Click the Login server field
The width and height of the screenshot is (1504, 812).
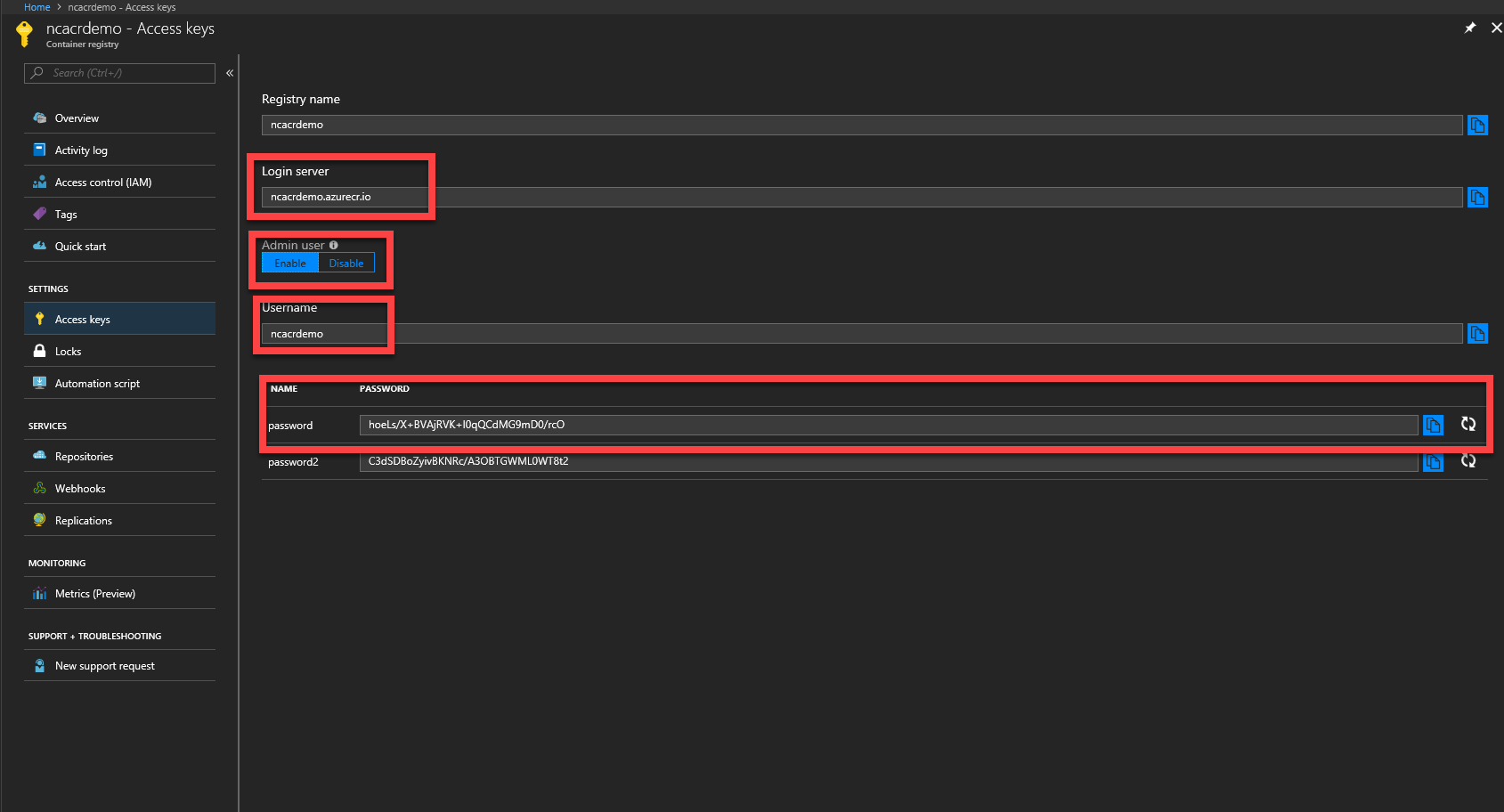(862, 197)
